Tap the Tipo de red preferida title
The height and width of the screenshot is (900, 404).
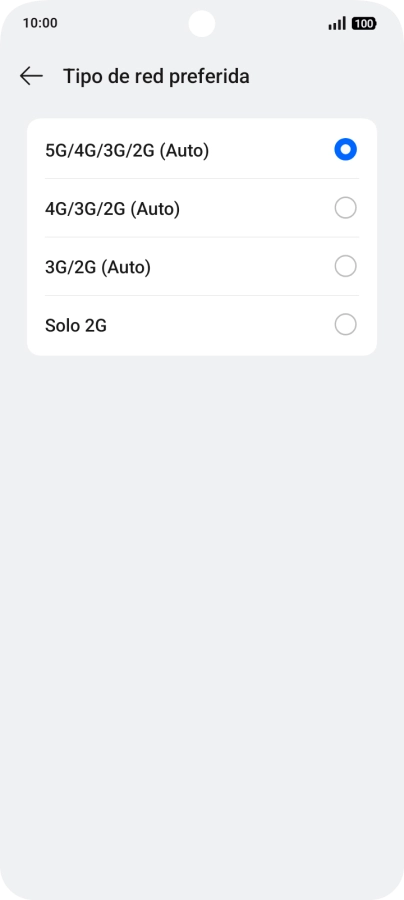click(x=156, y=76)
